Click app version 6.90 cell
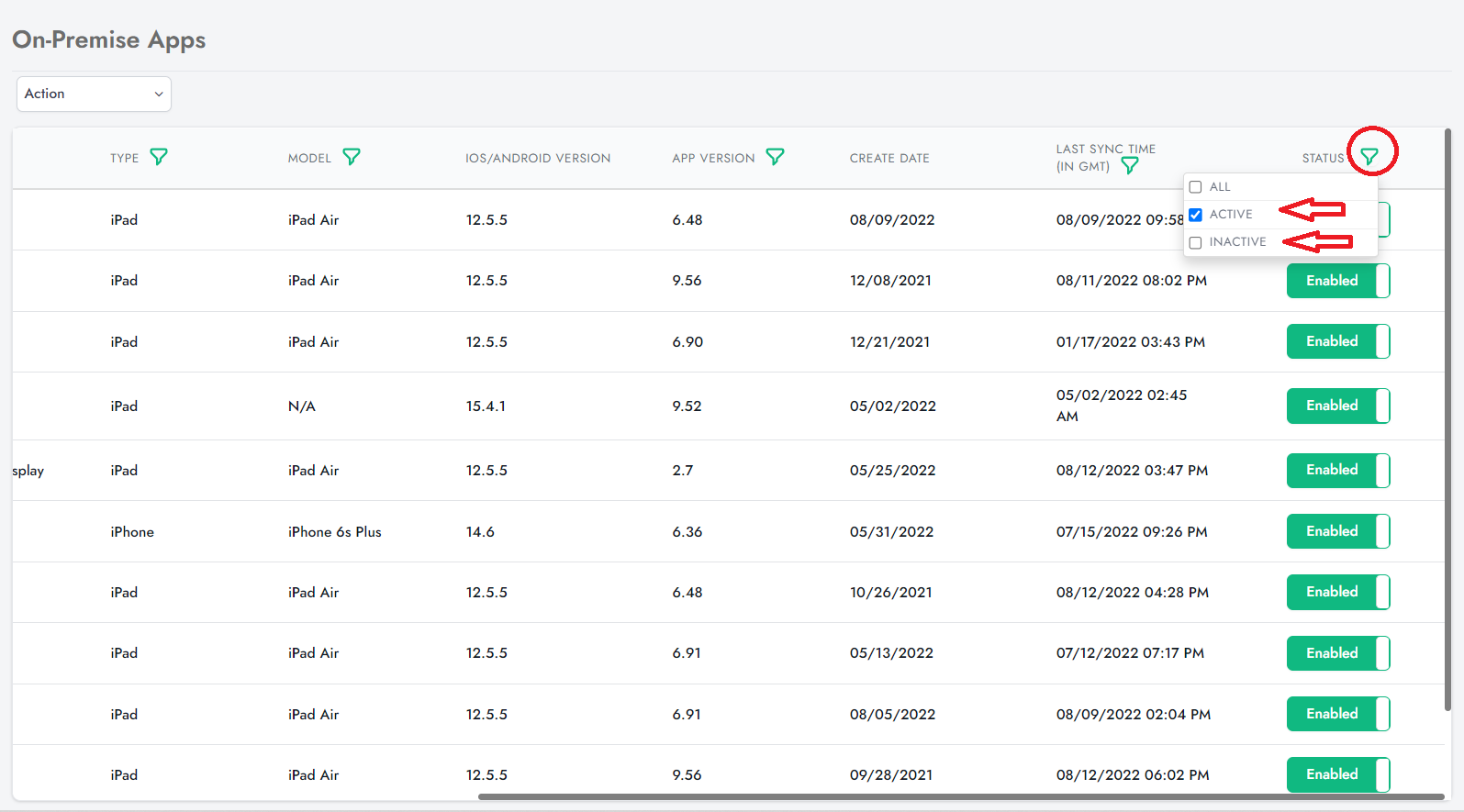Image resolution: width=1464 pixels, height=812 pixels. 687,341
